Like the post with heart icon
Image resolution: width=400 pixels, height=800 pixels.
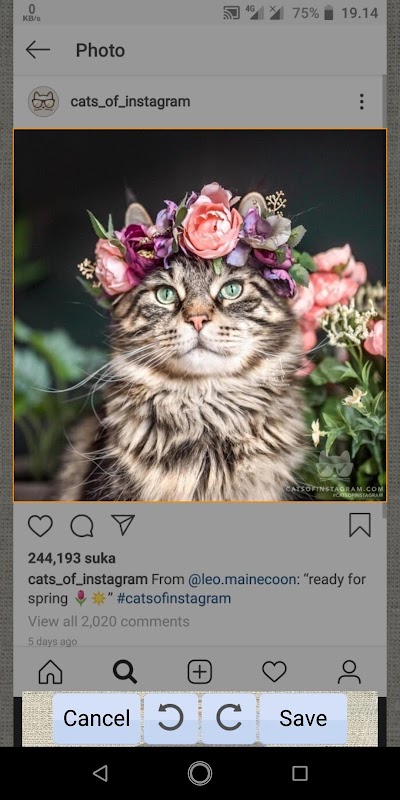point(40,526)
